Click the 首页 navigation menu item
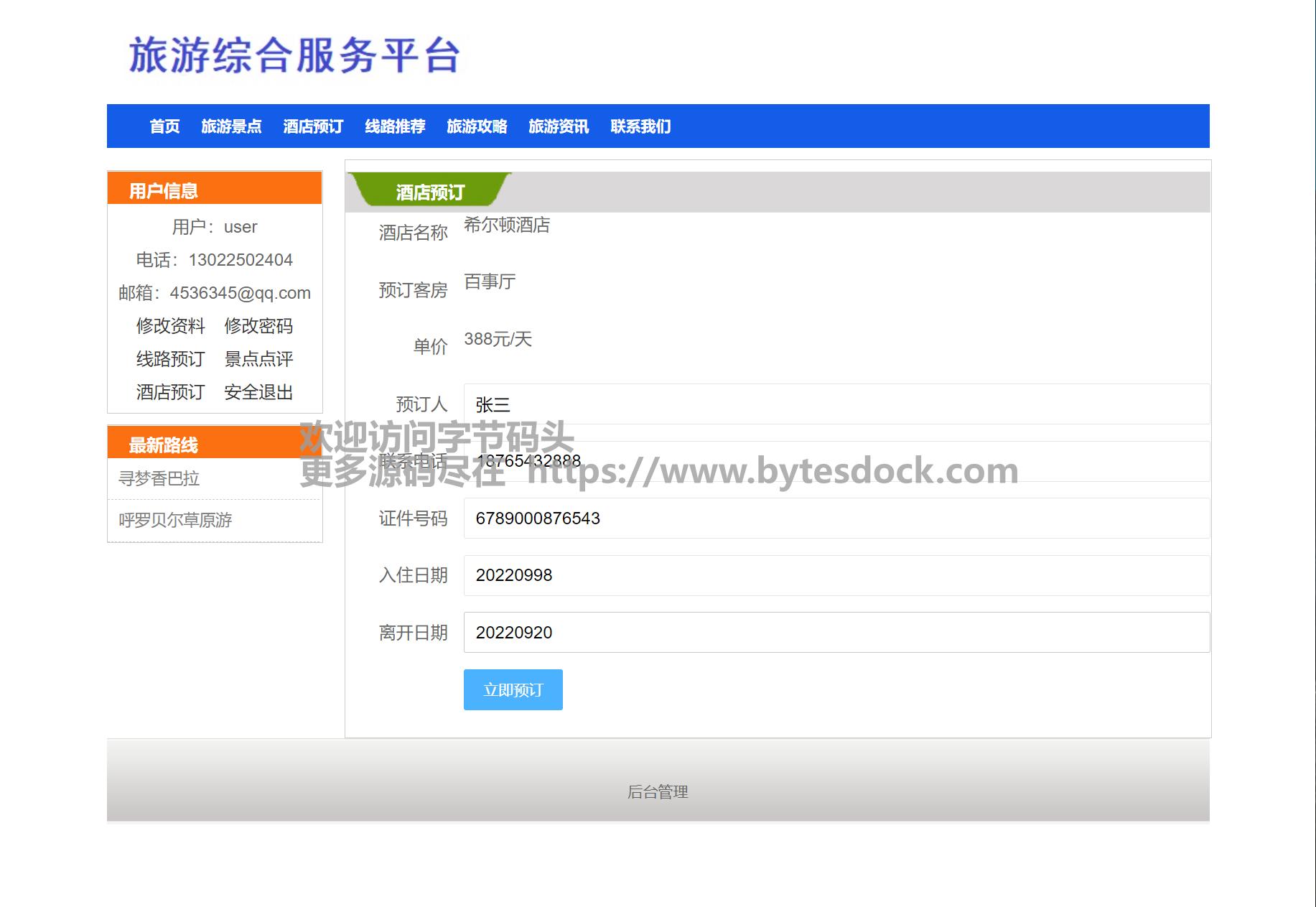 [x=164, y=126]
